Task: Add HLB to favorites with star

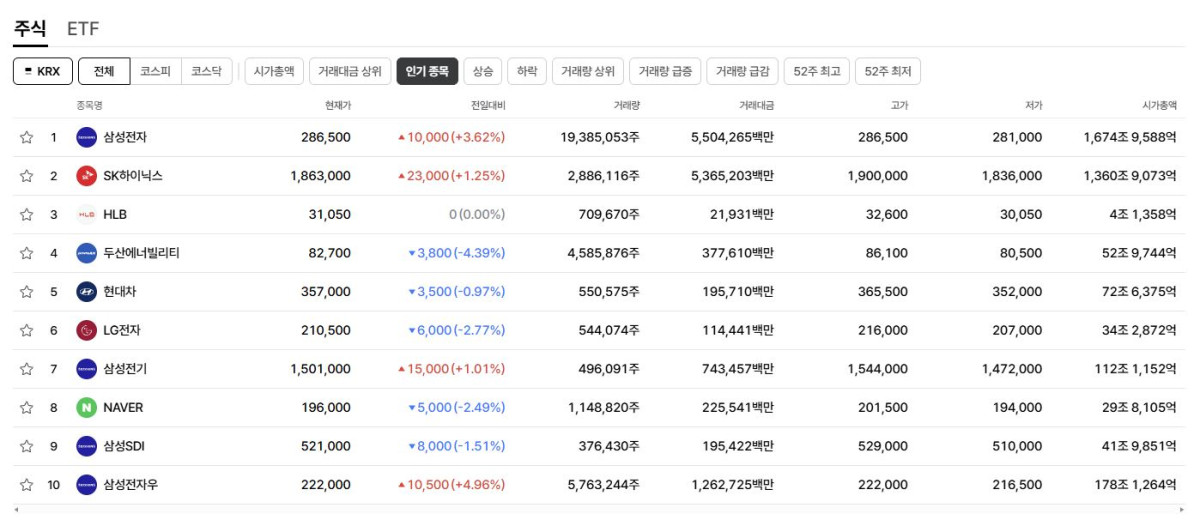Action: tap(26, 214)
